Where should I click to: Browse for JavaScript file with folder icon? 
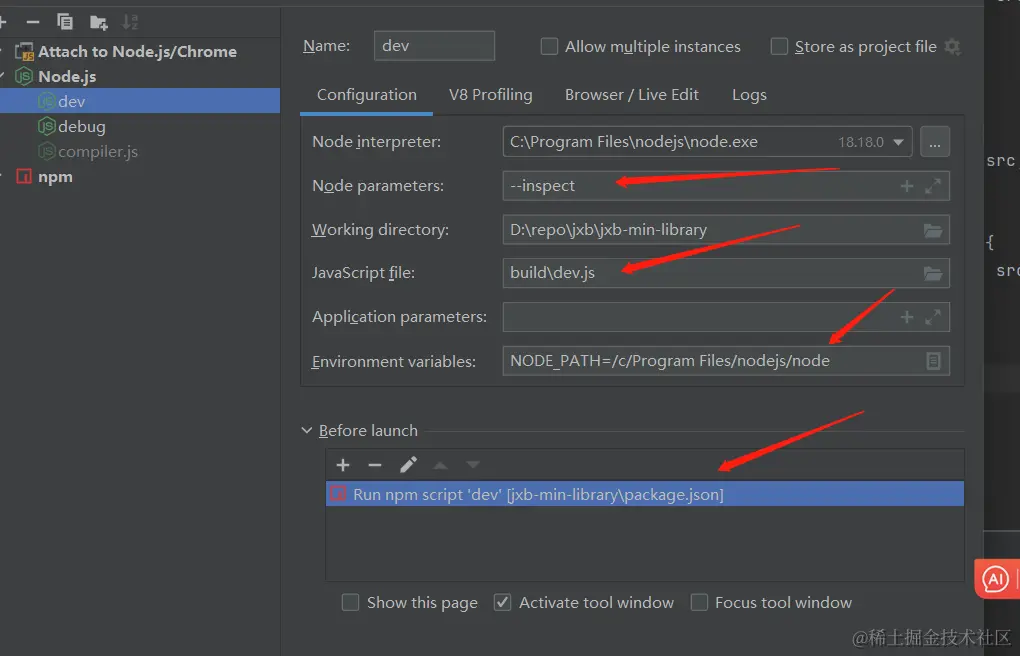(x=933, y=274)
